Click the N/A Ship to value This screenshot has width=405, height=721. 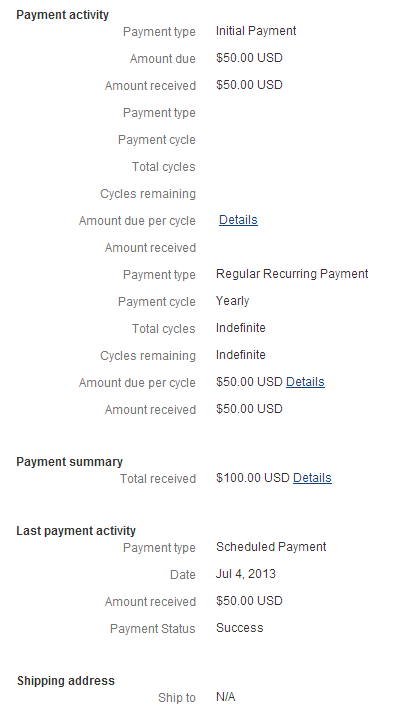pyautogui.click(x=225, y=697)
